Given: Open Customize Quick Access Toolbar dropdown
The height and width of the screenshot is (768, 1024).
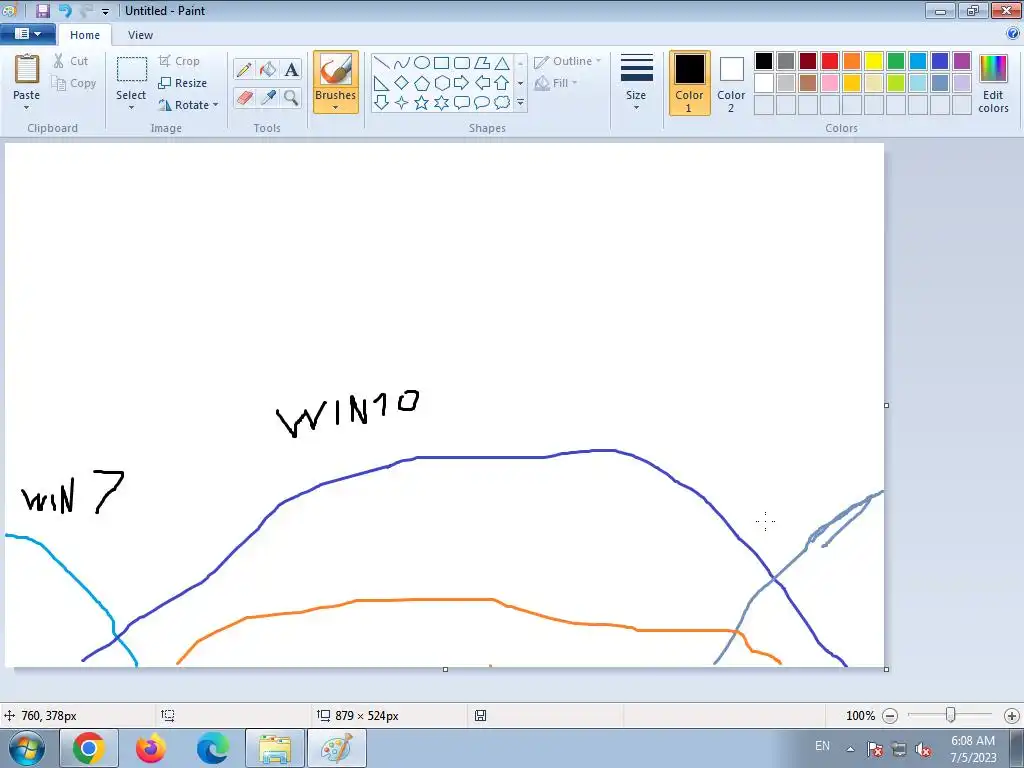Looking at the screenshot, I should (x=105, y=11).
